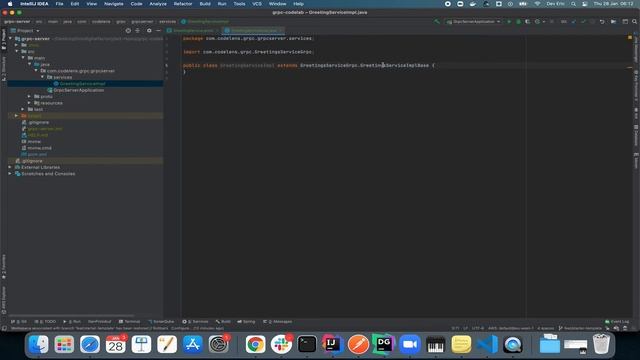
Task: Open the Project panel gear settings
Action: (149, 31)
